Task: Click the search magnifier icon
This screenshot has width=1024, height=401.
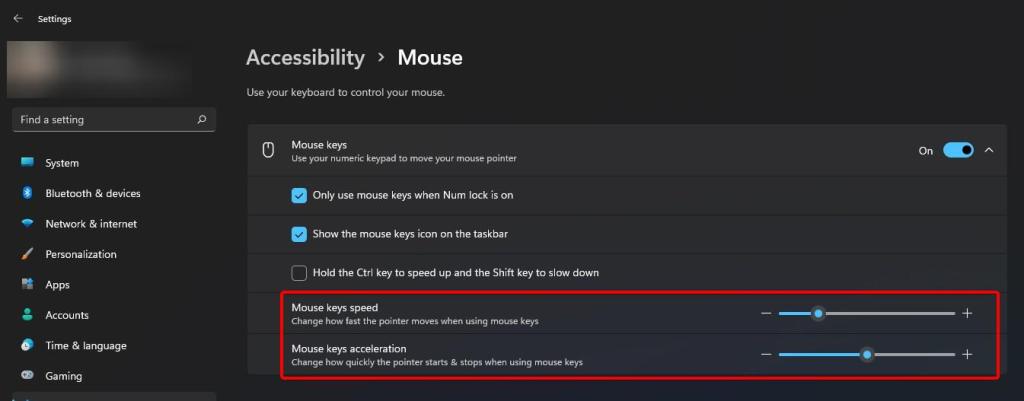Action: [202, 120]
